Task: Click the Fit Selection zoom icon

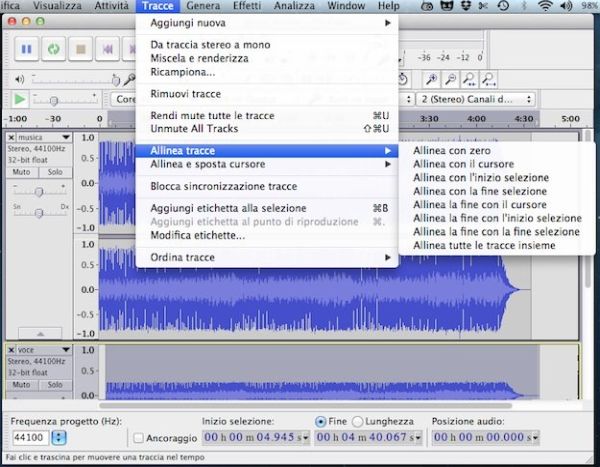Action: pyautogui.click(x=470, y=79)
